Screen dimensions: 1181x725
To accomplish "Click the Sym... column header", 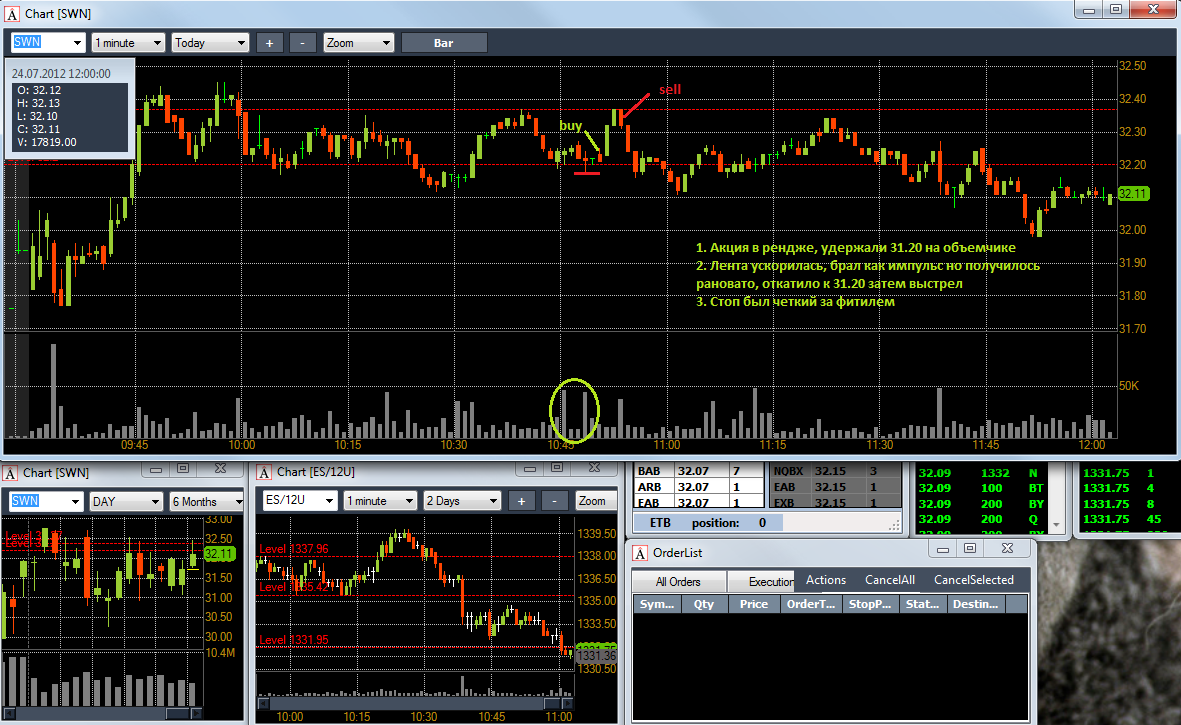I will pos(657,604).
